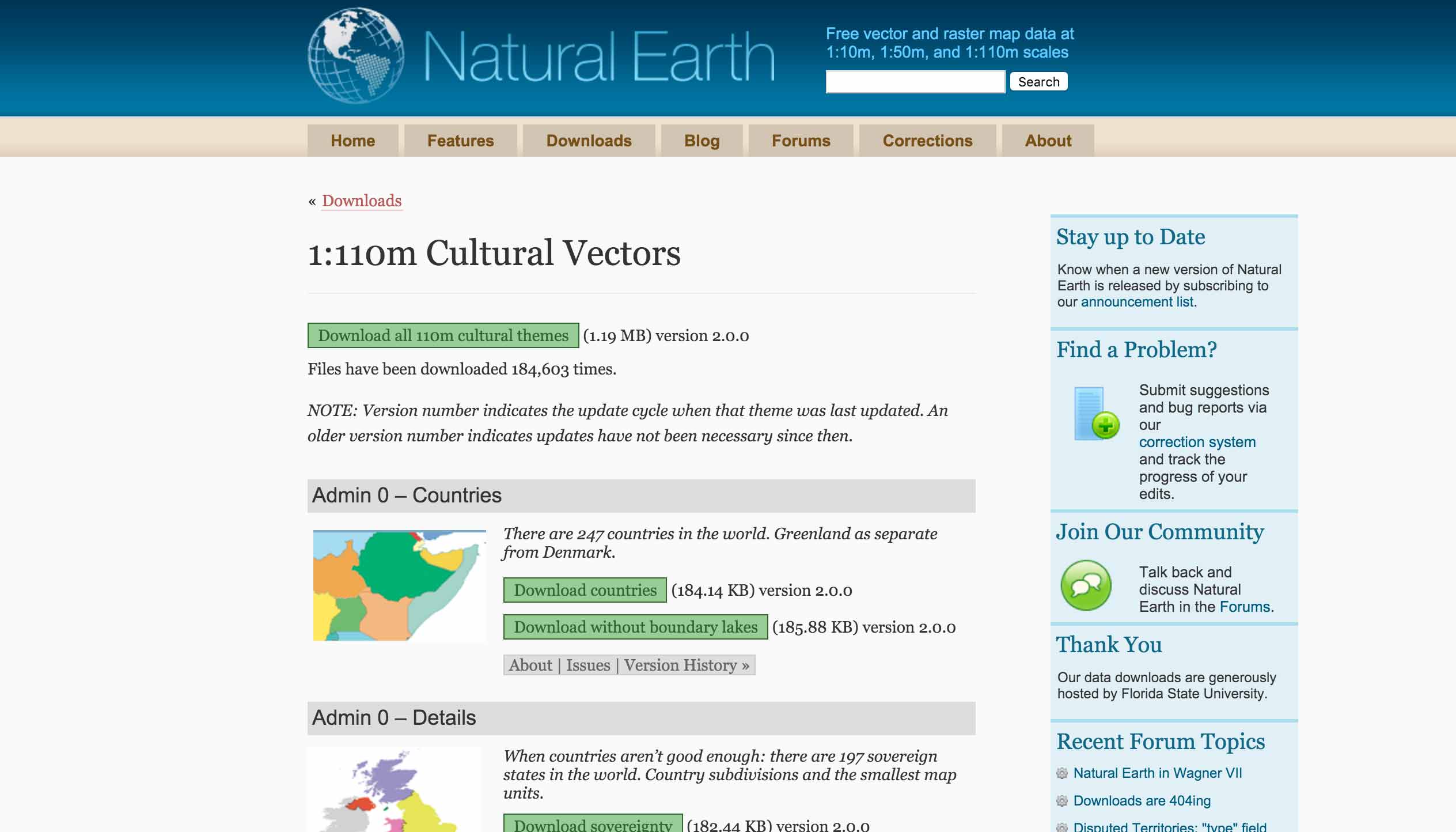Open the correction system link
This screenshot has width=1456, height=832.
pyautogui.click(x=1197, y=442)
